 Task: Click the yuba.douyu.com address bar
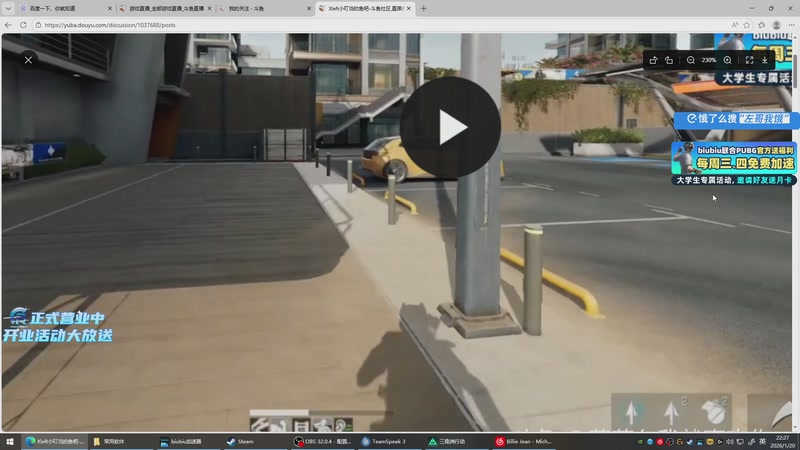click(x=383, y=24)
